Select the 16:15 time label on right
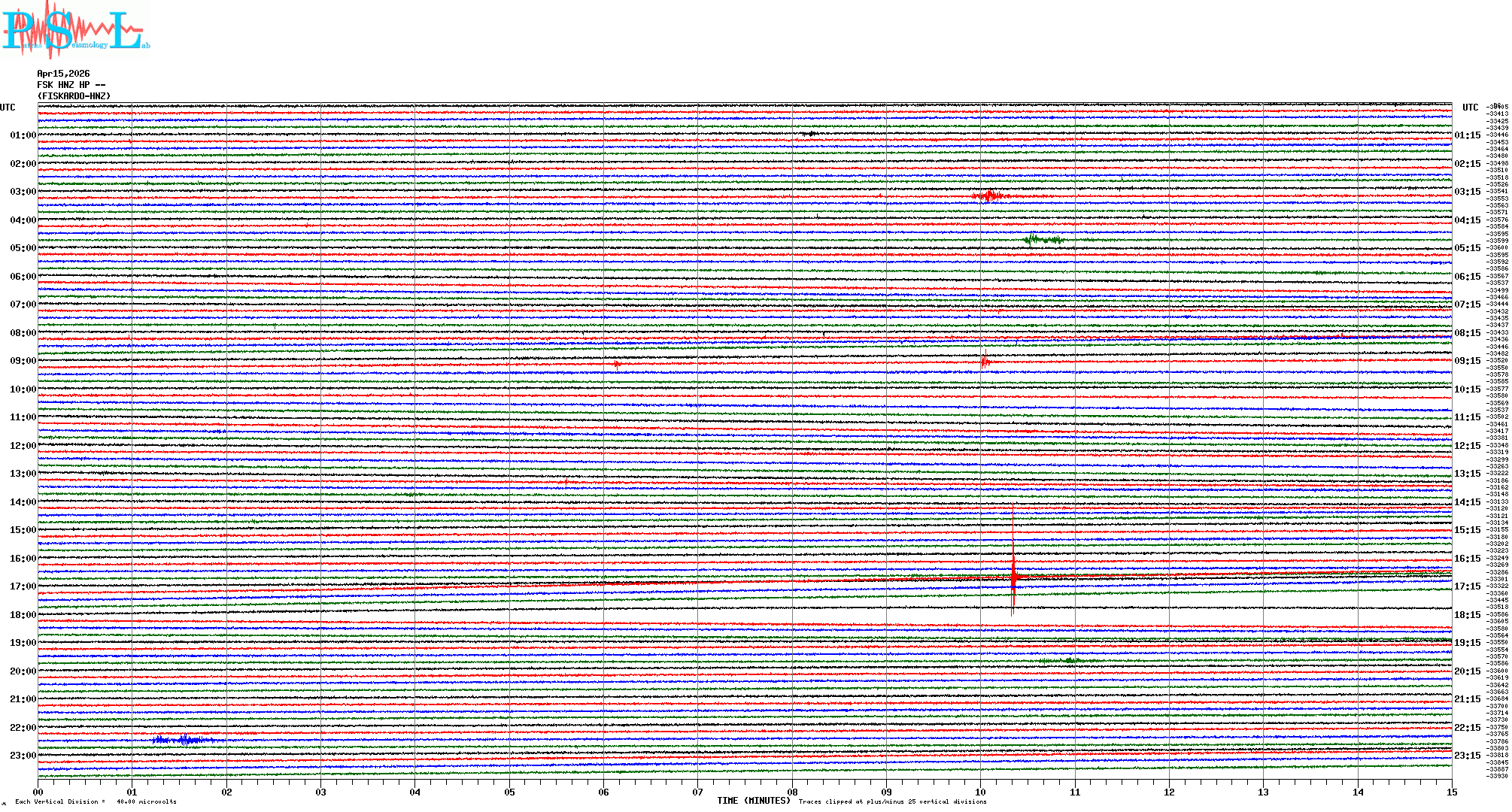This screenshot has width=1512, height=812. tap(1467, 559)
